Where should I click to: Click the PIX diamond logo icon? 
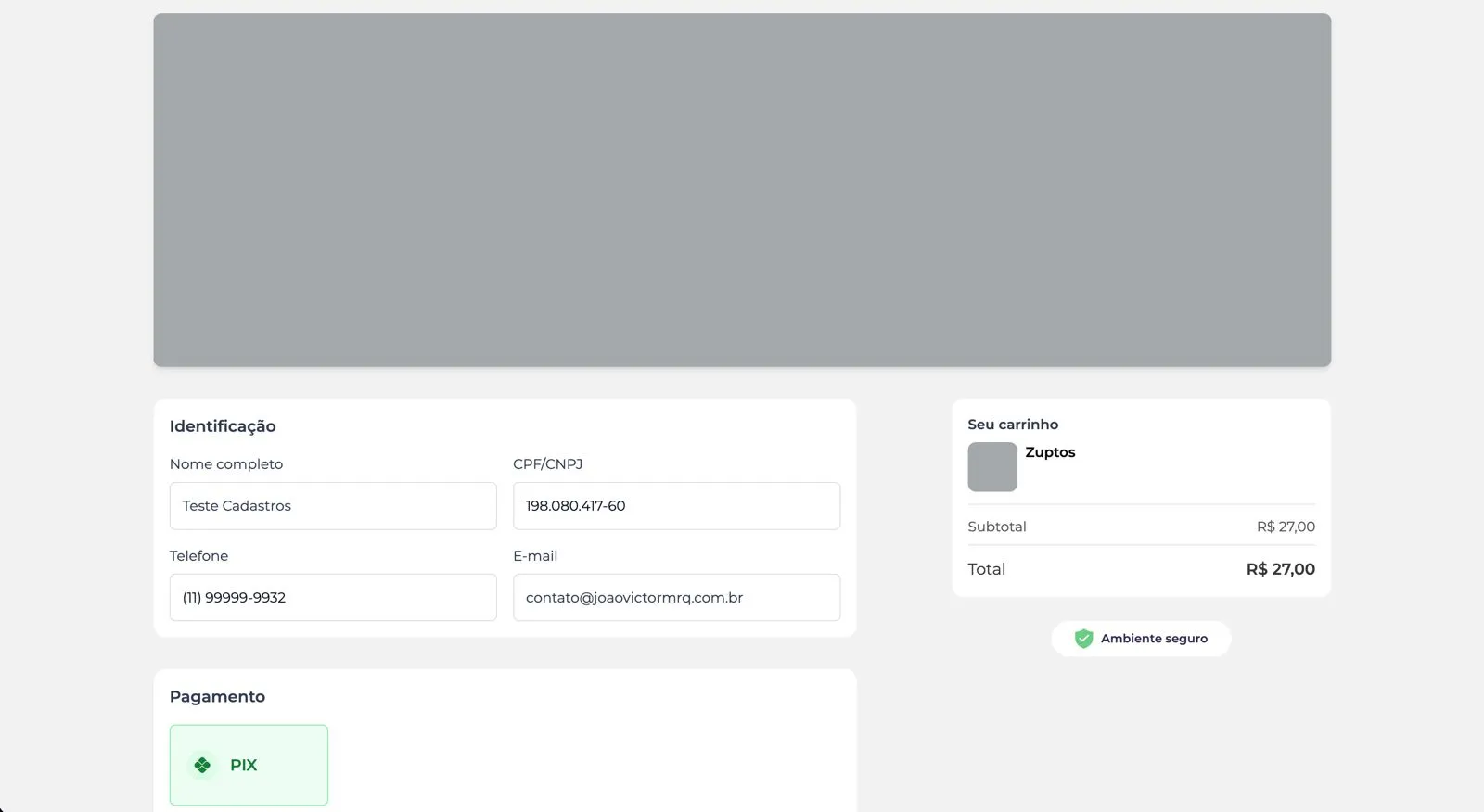pos(202,765)
